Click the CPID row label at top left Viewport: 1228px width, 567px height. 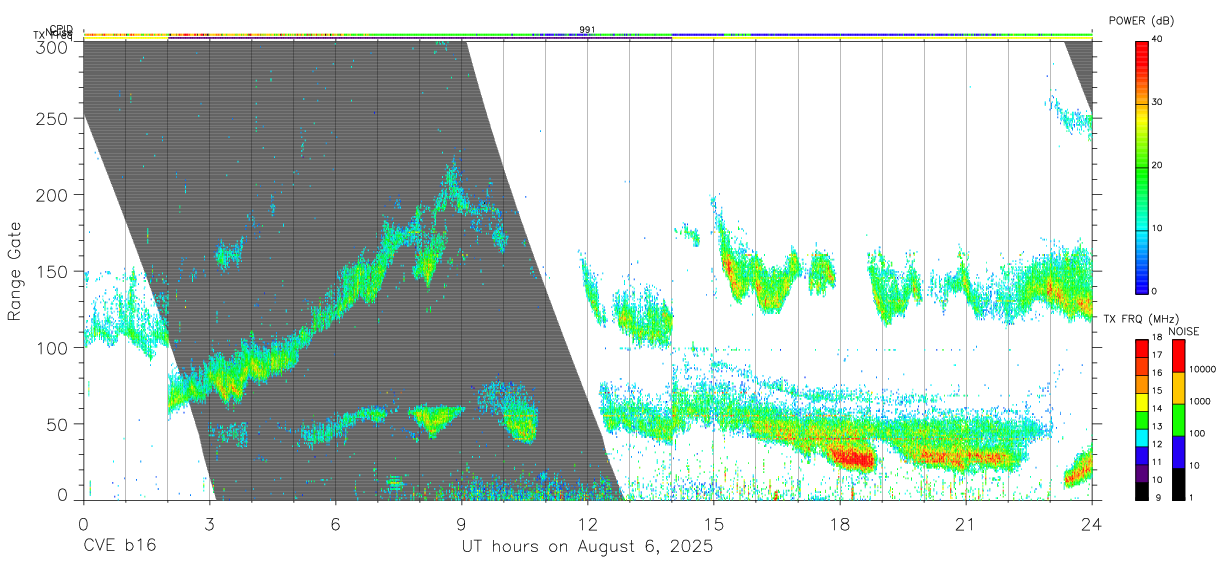click(60, 29)
